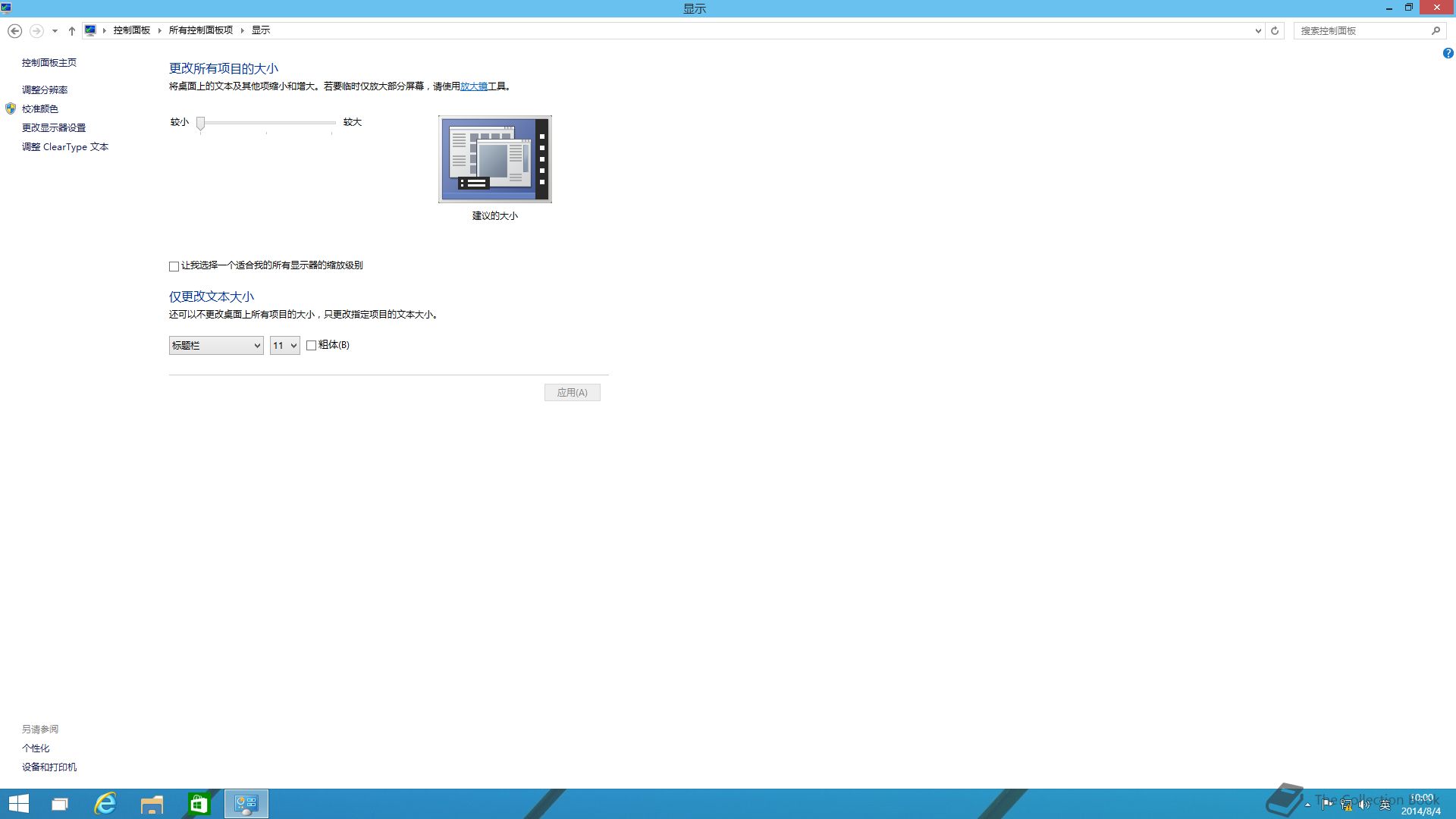
Task: Click the Windows Start button
Action: tap(18, 804)
